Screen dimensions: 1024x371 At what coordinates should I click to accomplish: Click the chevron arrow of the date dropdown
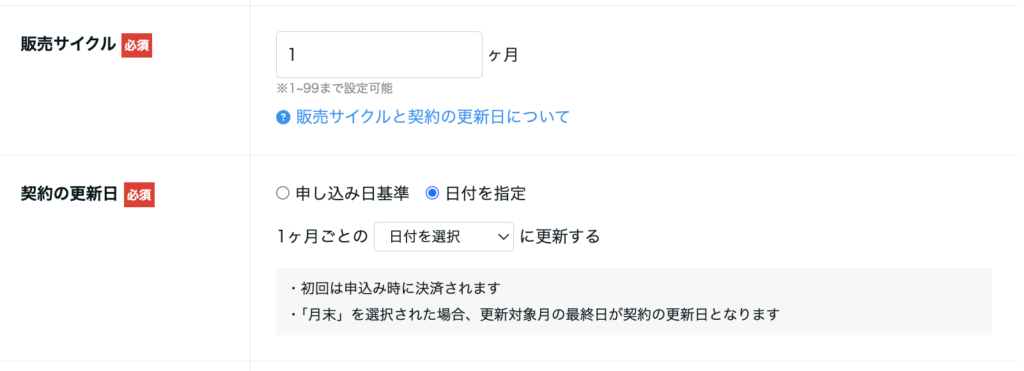pyautogui.click(x=503, y=237)
